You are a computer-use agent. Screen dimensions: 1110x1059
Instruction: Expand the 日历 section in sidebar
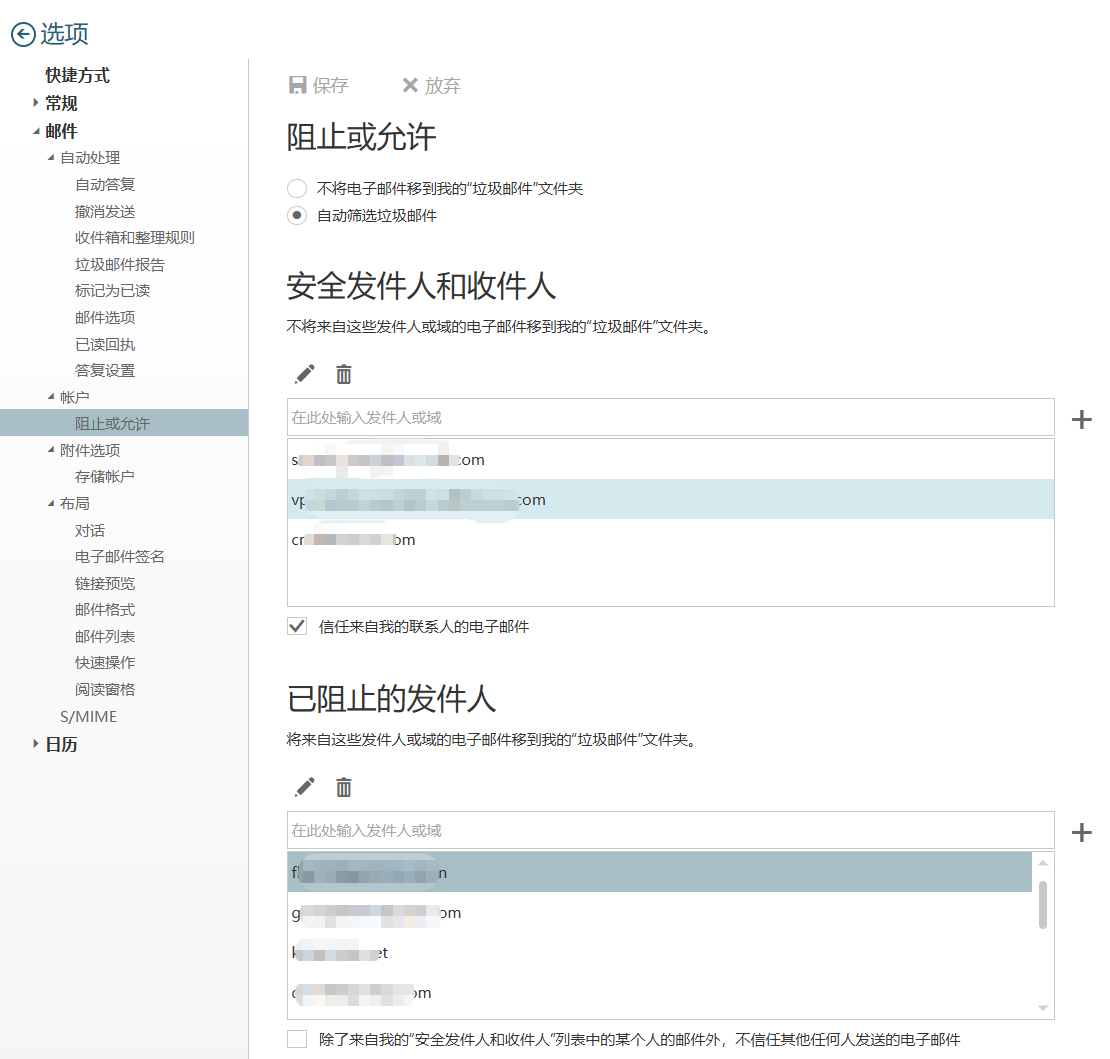[36, 744]
